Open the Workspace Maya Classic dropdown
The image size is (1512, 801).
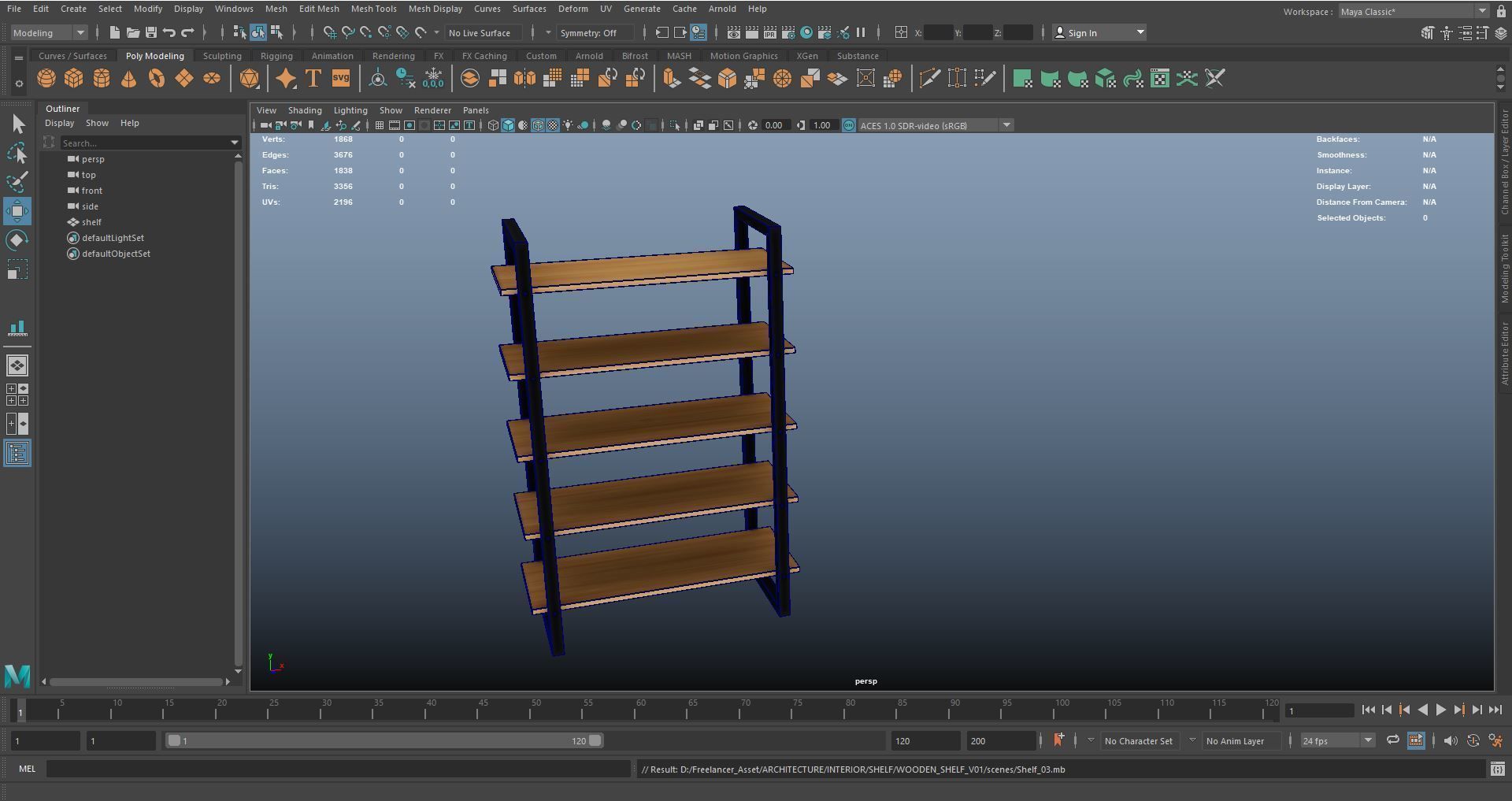point(1414,11)
